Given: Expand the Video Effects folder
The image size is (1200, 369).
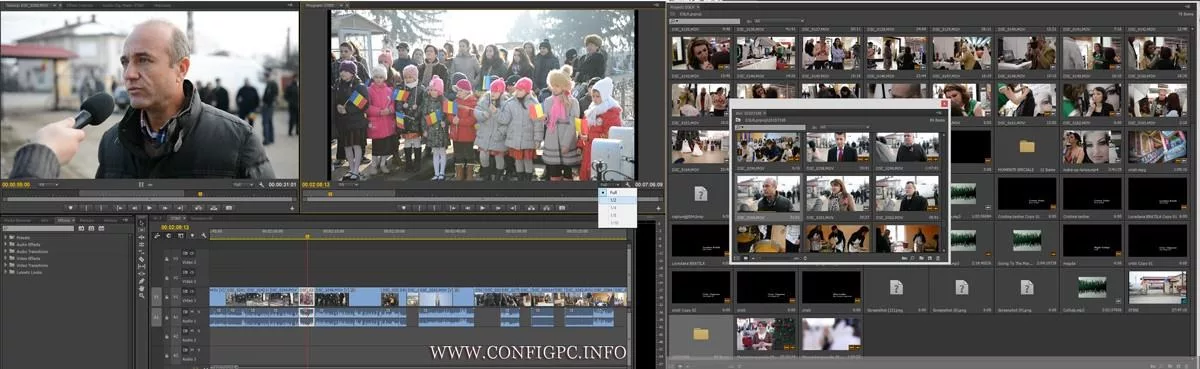Looking at the screenshot, I should pos(6,258).
